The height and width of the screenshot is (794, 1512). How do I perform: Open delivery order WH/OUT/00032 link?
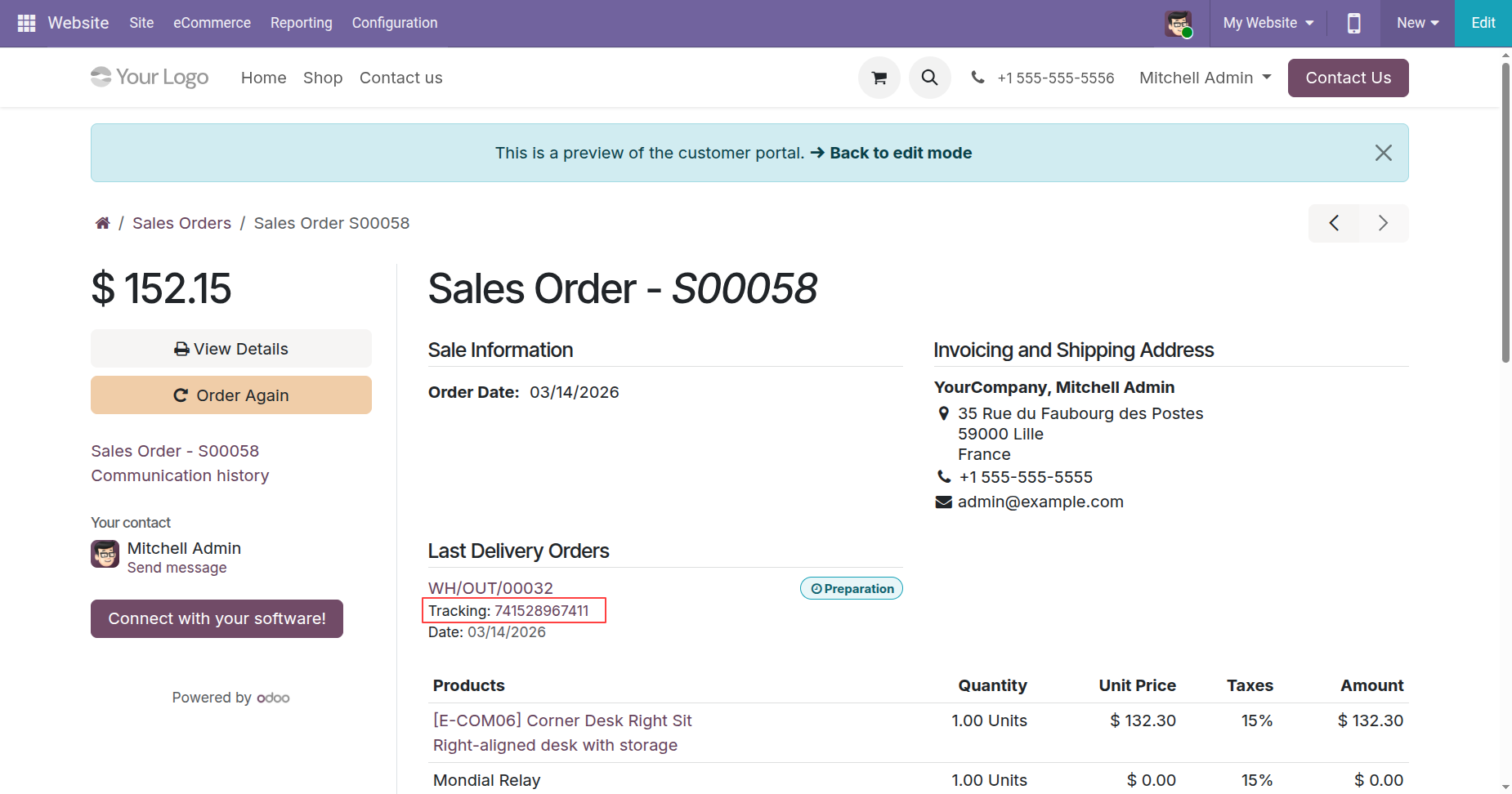[x=490, y=588]
